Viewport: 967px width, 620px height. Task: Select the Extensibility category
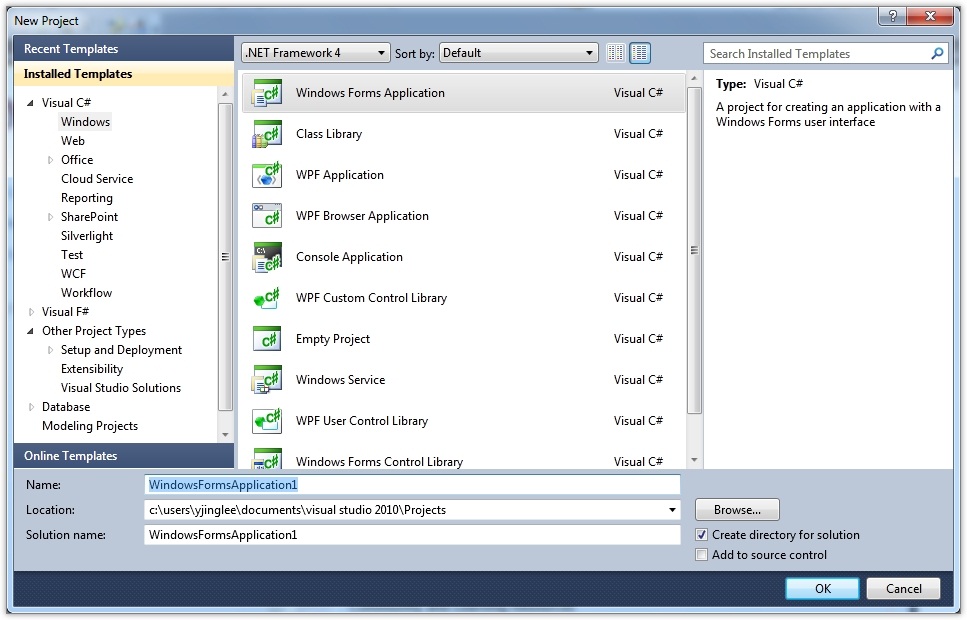pyautogui.click(x=92, y=369)
